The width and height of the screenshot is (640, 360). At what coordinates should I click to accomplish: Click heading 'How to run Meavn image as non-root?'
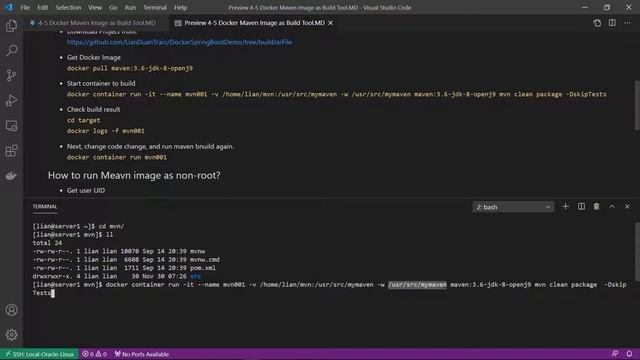coord(134,176)
